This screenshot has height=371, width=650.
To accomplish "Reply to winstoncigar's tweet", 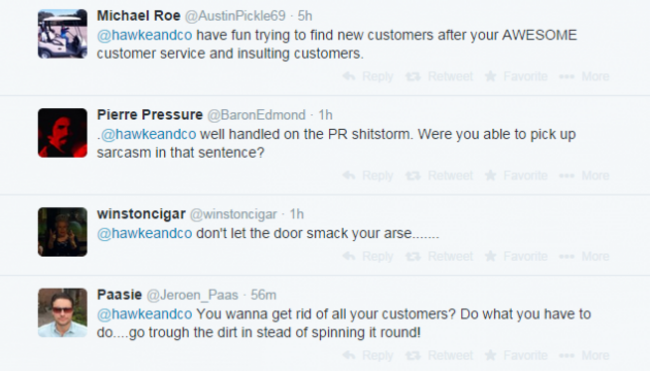I will coord(368,257).
